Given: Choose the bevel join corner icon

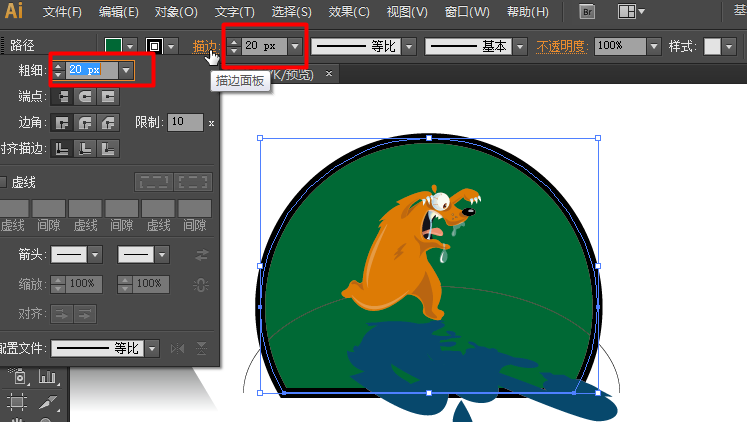Looking at the screenshot, I should [x=108, y=123].
